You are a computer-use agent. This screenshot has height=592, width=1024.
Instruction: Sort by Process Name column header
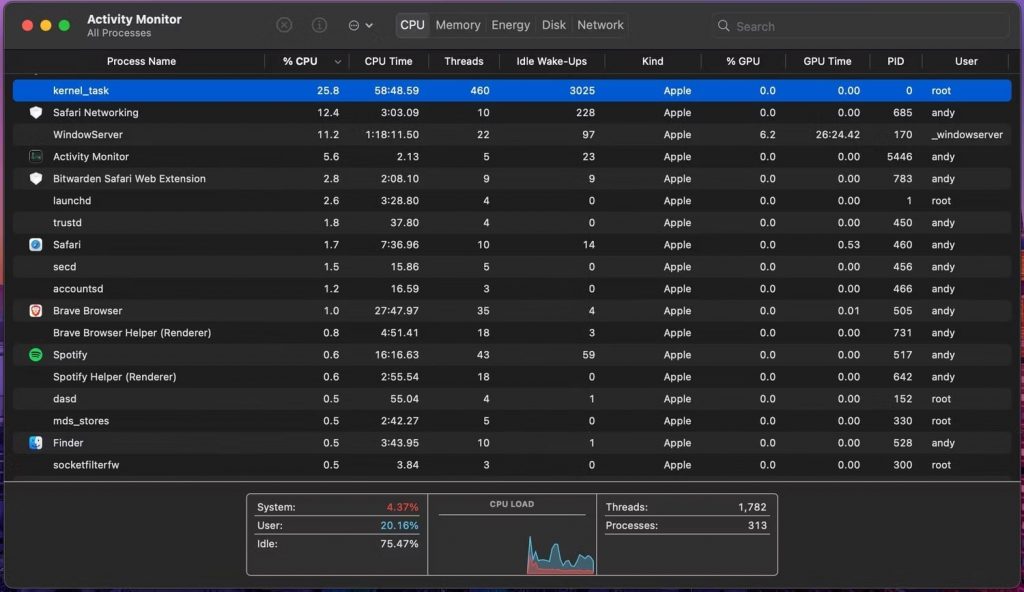[141, 61]
